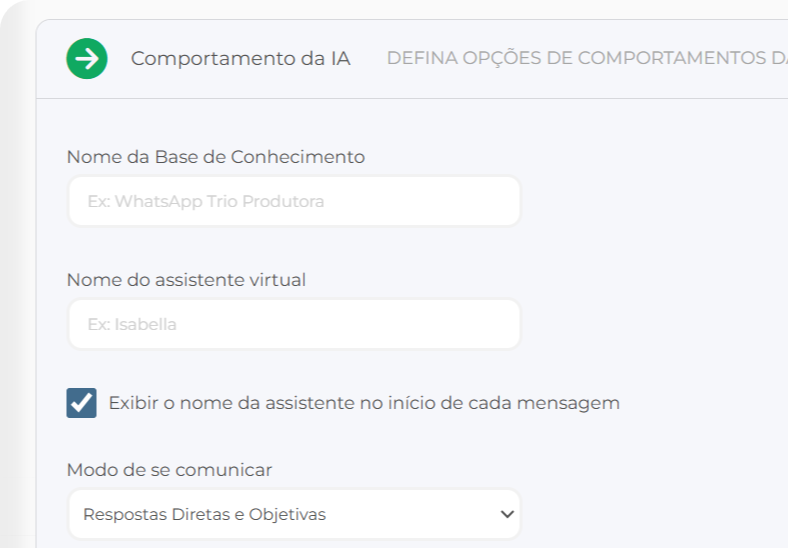
Task: Click the checkbox label about início de cada mensagem
Action: pos(364,403)
